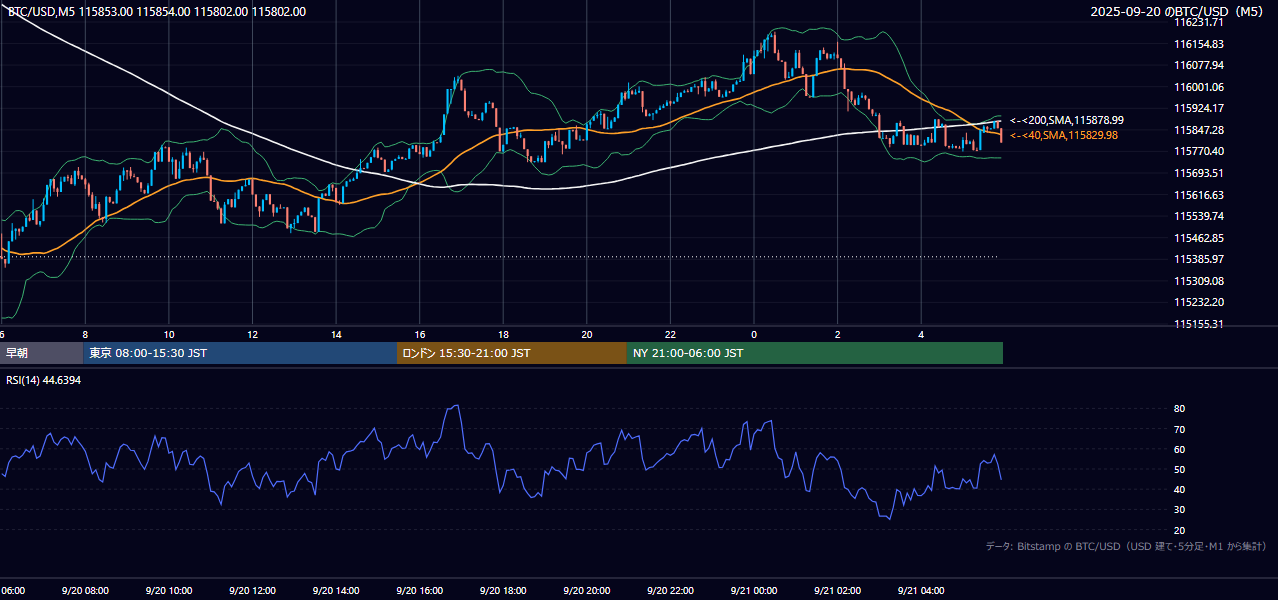Click price axis label 116231.71
The image size is (1278, 600).
(x=1199, y=22)
